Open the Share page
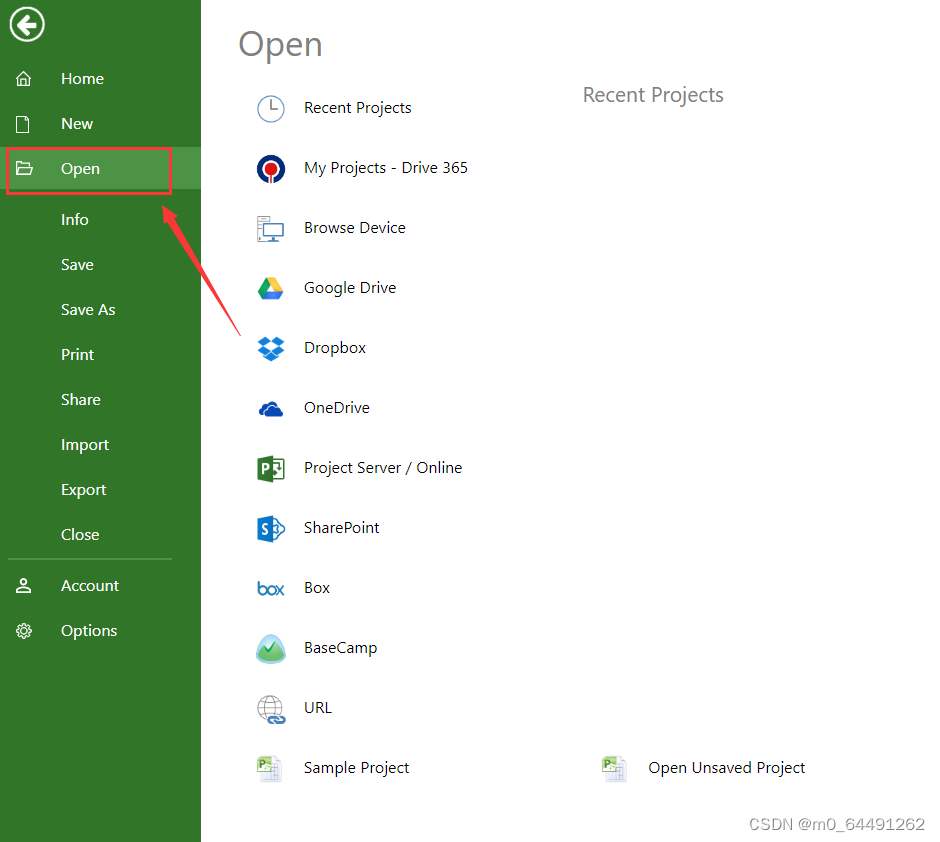The width and height of the screenshot is (940, 842). [x=80, y=399]
